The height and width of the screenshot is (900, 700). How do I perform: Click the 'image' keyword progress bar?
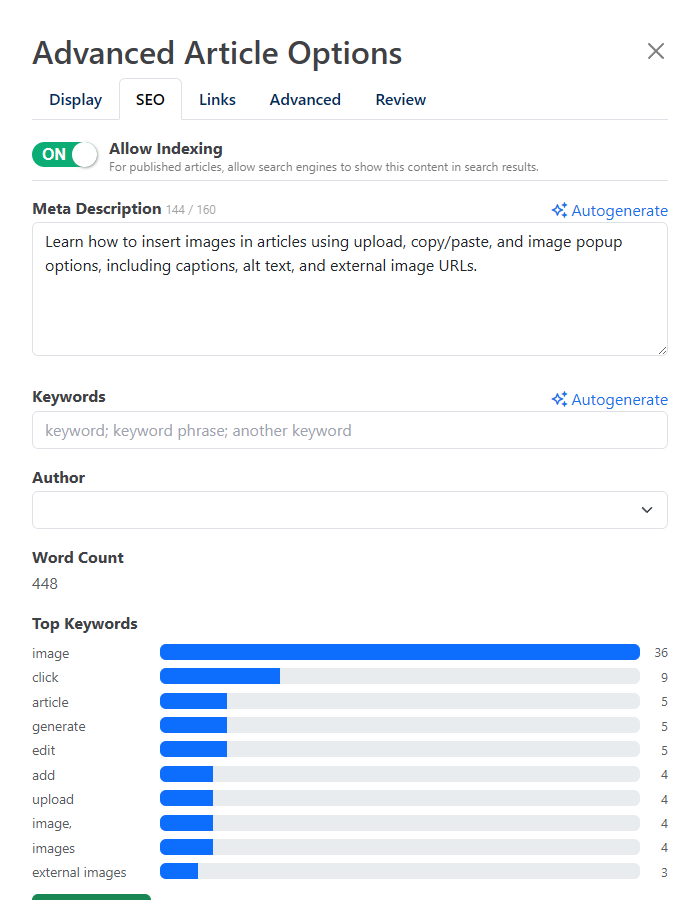coord(400,652)
